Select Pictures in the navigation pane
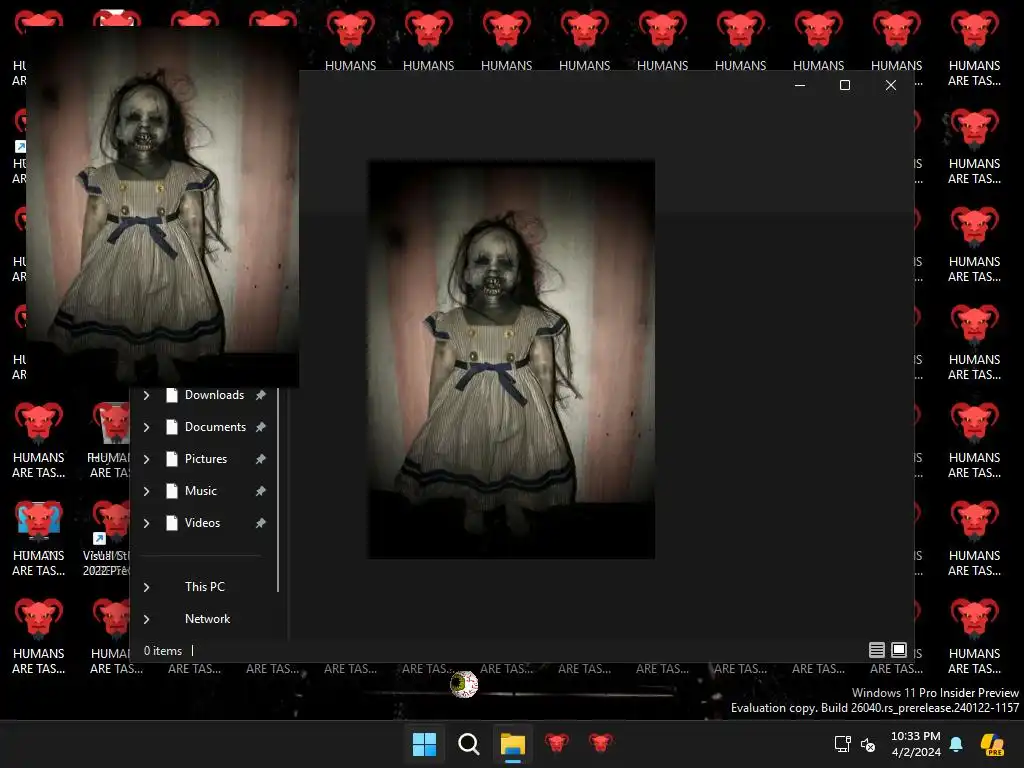The image size is (1024, 768). [x=206, y=459]
